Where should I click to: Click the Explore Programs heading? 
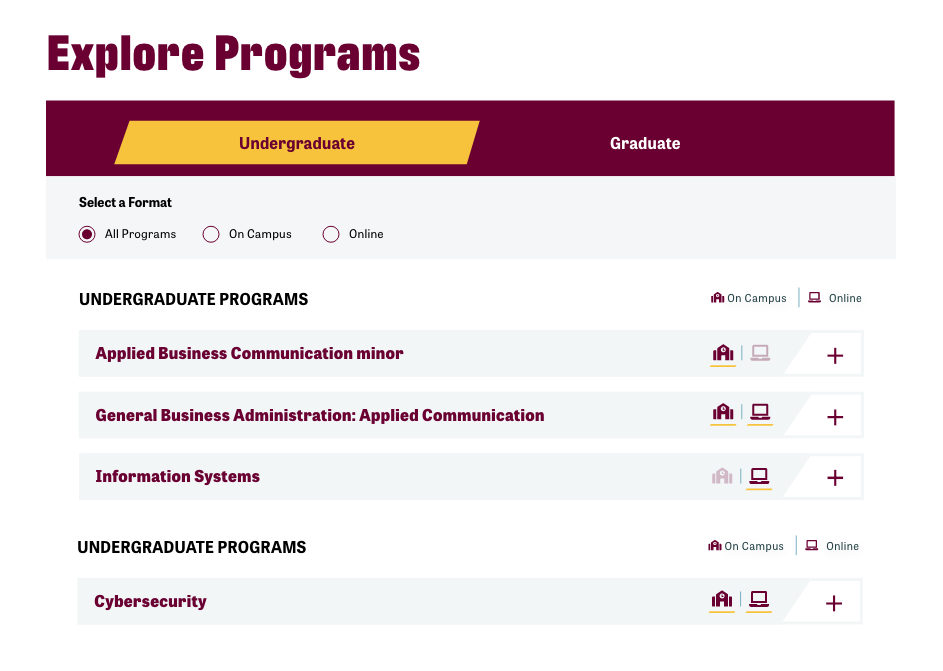click(x=233, y=53)
